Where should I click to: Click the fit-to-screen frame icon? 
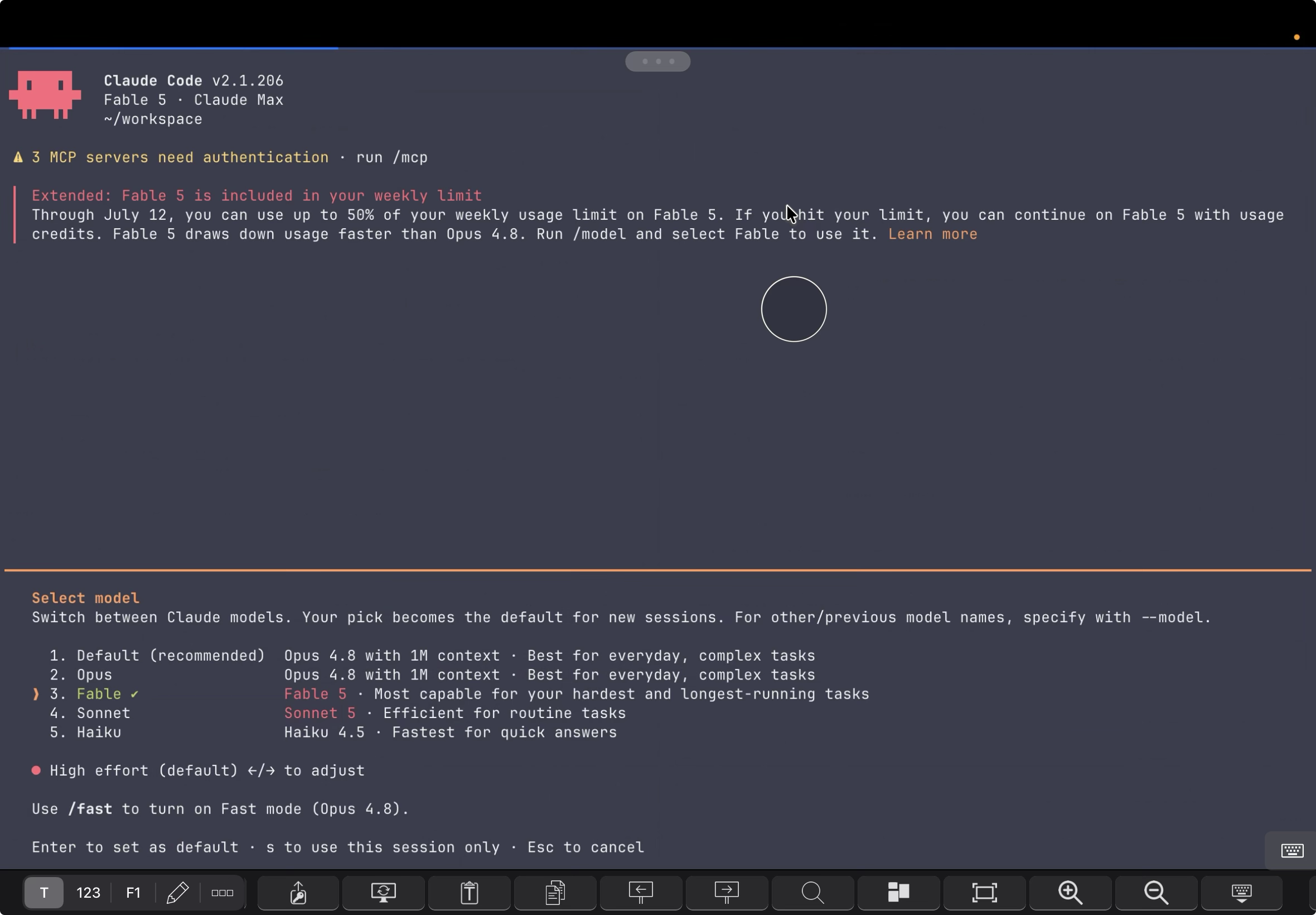tap(984, 893)
